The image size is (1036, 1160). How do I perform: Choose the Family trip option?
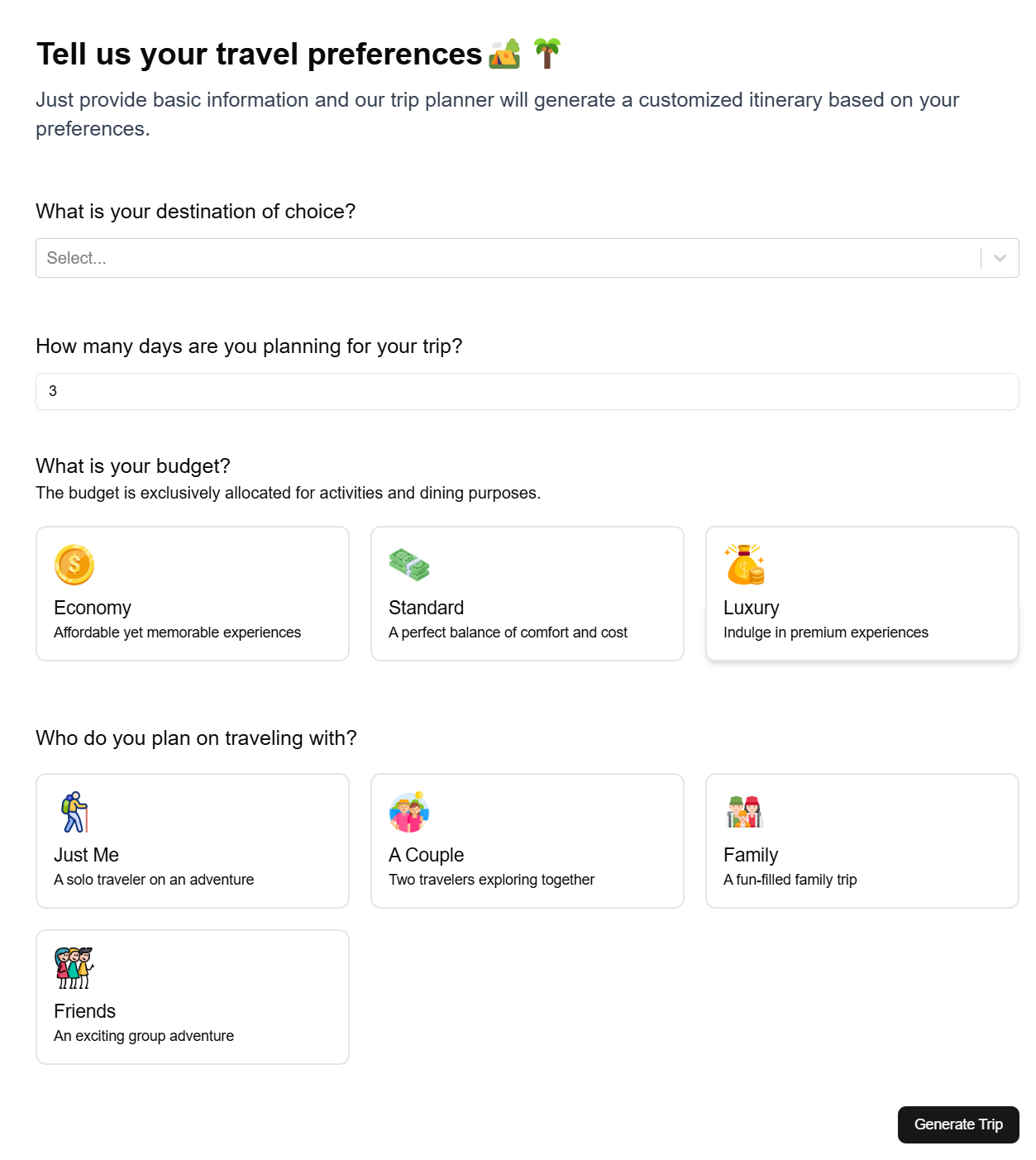(862, 840)
